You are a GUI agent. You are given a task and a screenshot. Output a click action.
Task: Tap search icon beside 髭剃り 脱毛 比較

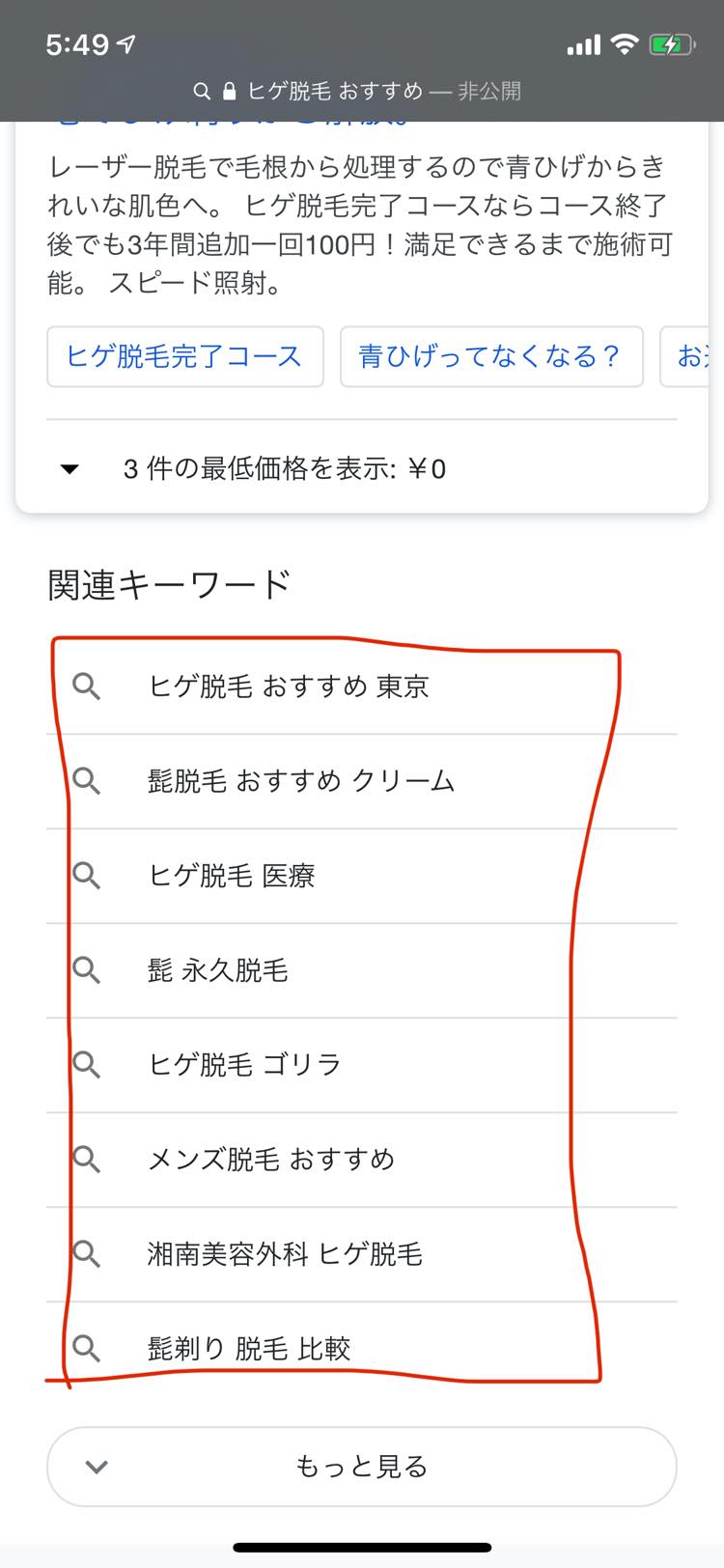click(87, 1348)
